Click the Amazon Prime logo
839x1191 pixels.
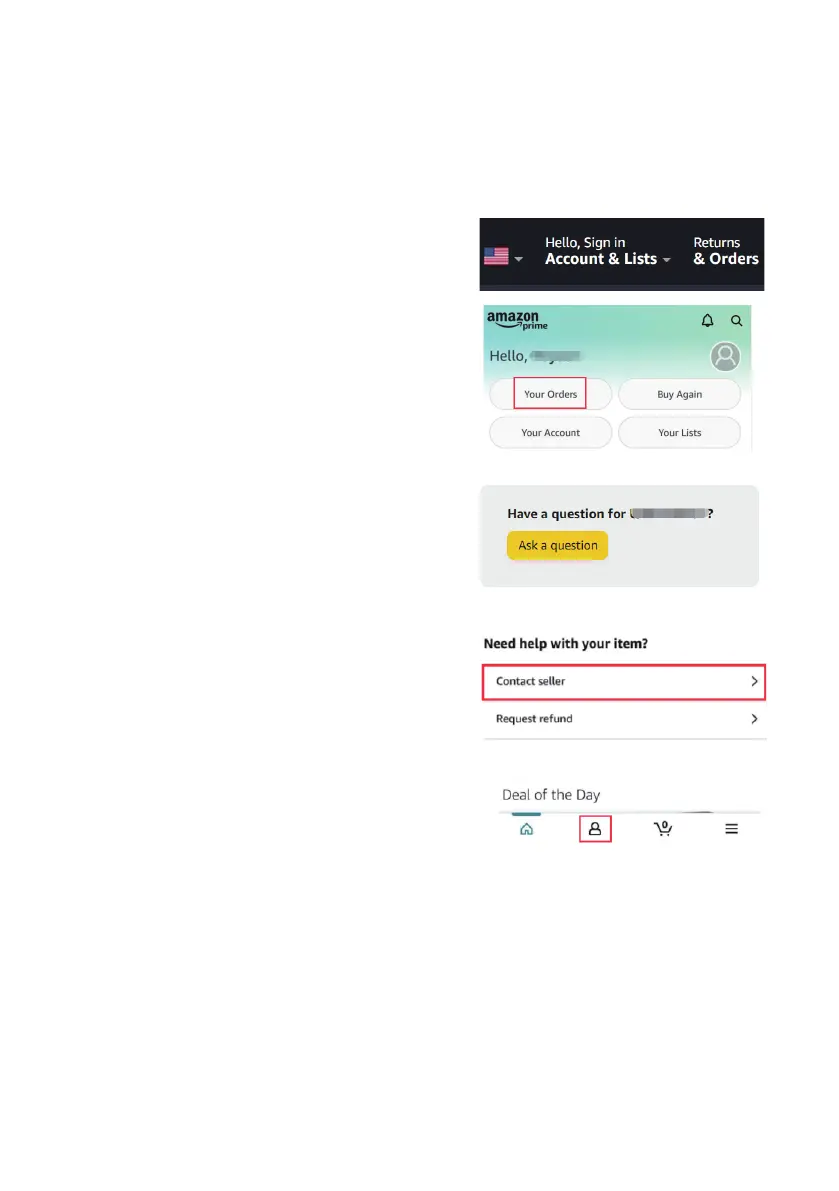pyautogui.click(x=517, y=320)
